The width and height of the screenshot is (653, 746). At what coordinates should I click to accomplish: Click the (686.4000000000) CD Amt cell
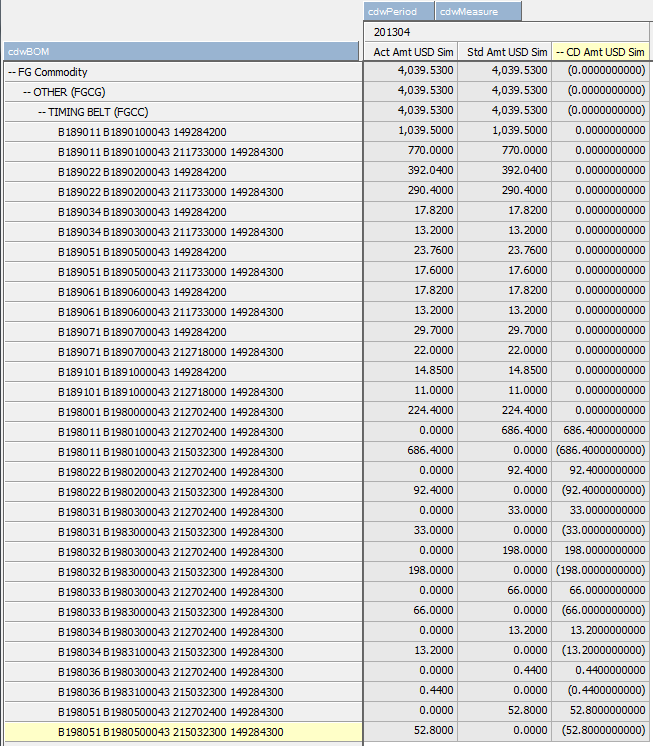pos(601,452)
